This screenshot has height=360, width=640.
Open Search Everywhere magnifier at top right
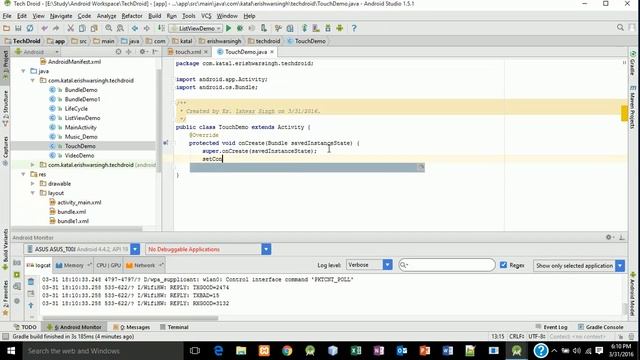click(620, 27)
